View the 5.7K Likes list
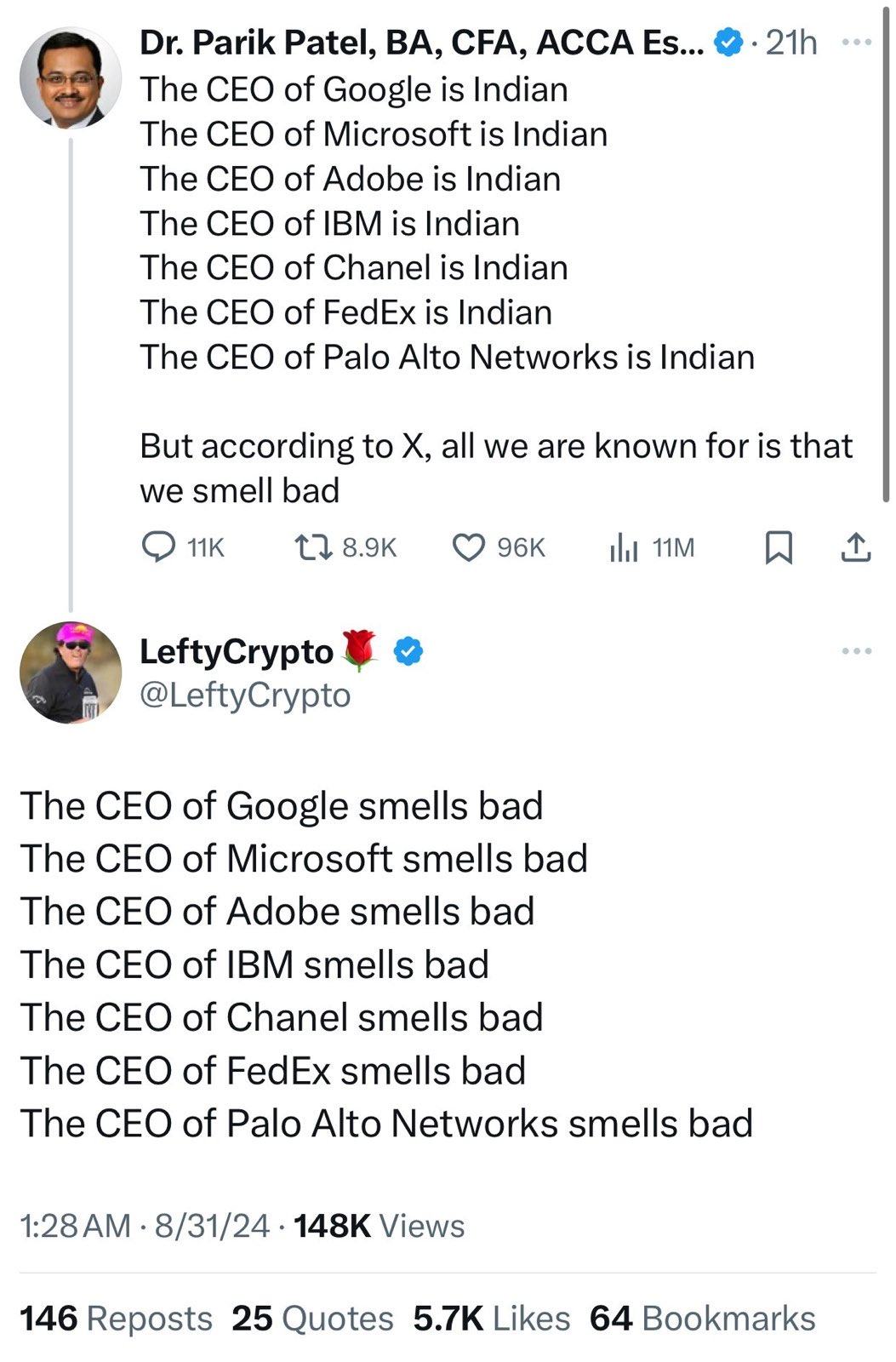Screen dimensions: 896x1362 492,1318
